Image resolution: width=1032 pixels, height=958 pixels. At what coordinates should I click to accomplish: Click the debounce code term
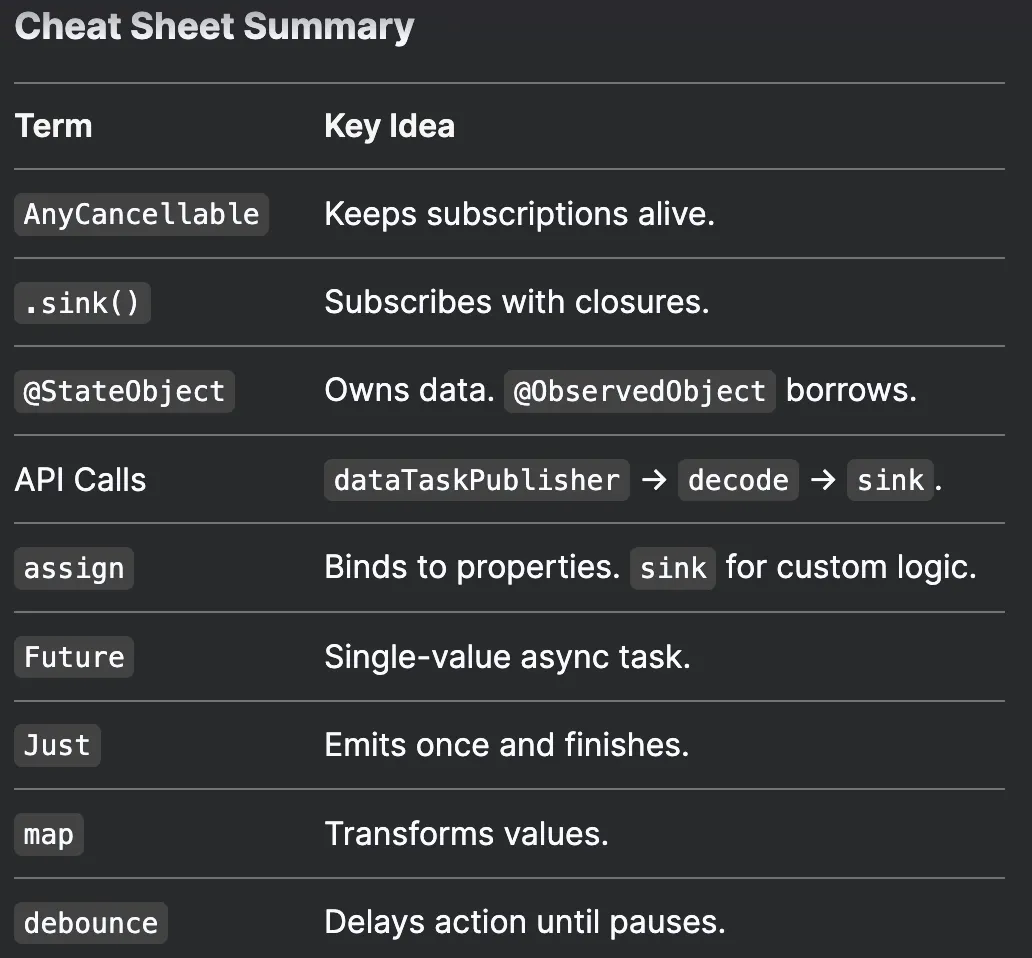tap(91, 922)
